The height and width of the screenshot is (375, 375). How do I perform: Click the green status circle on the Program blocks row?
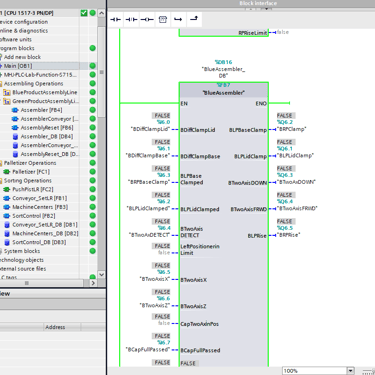pyautogui.click(x=93, y=48)
